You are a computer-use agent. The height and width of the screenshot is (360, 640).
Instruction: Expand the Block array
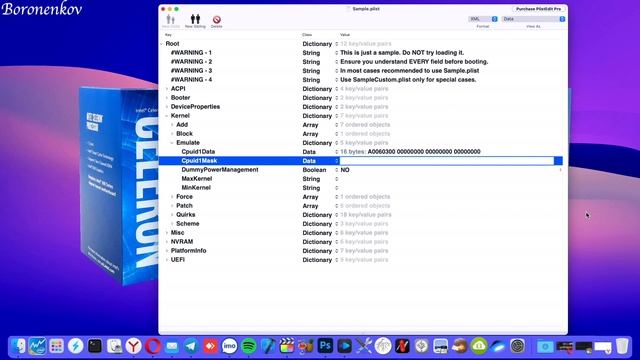pyautogui.click(x=172, y=133)
